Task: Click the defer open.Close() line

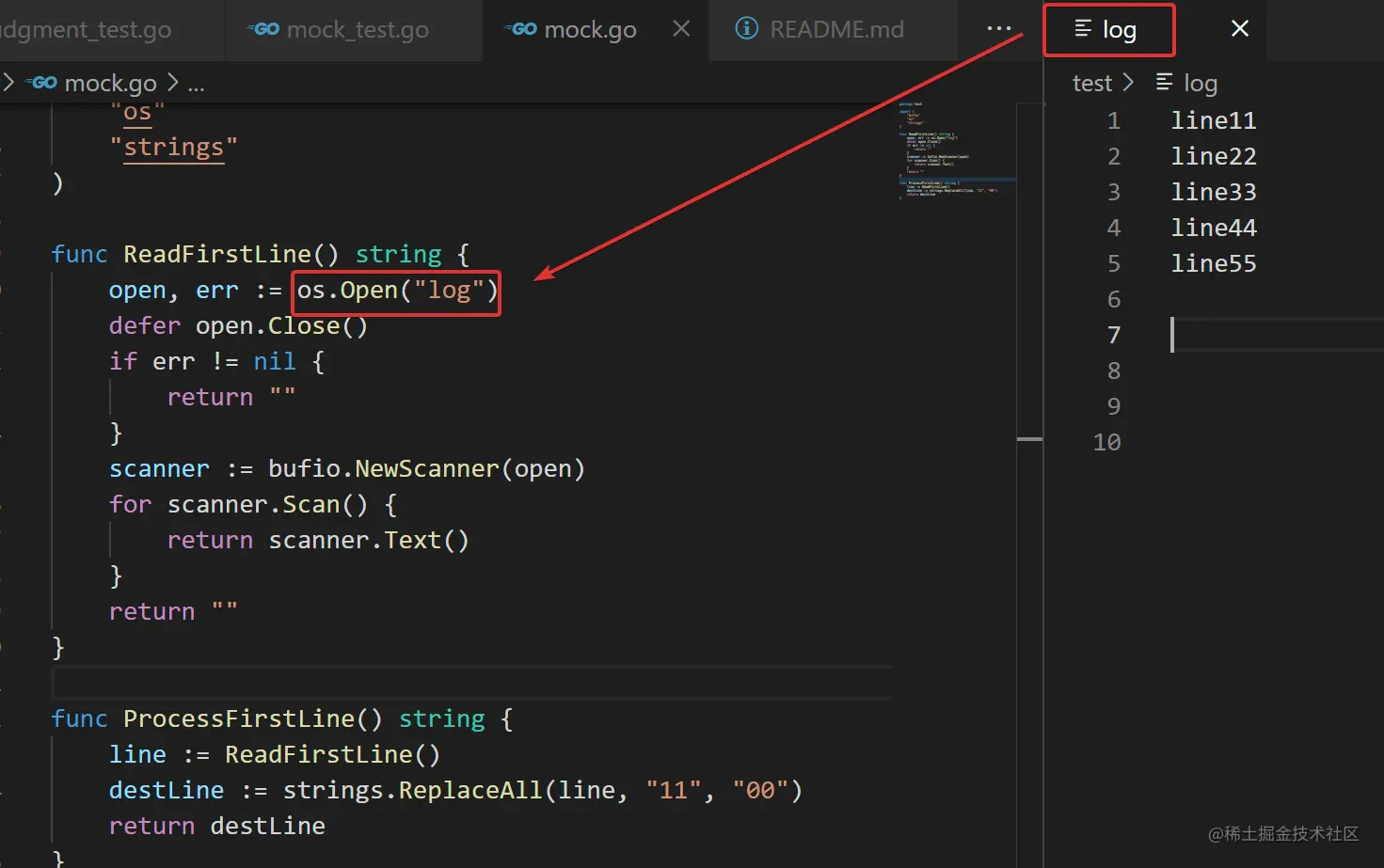Action: tap(238, 326)
